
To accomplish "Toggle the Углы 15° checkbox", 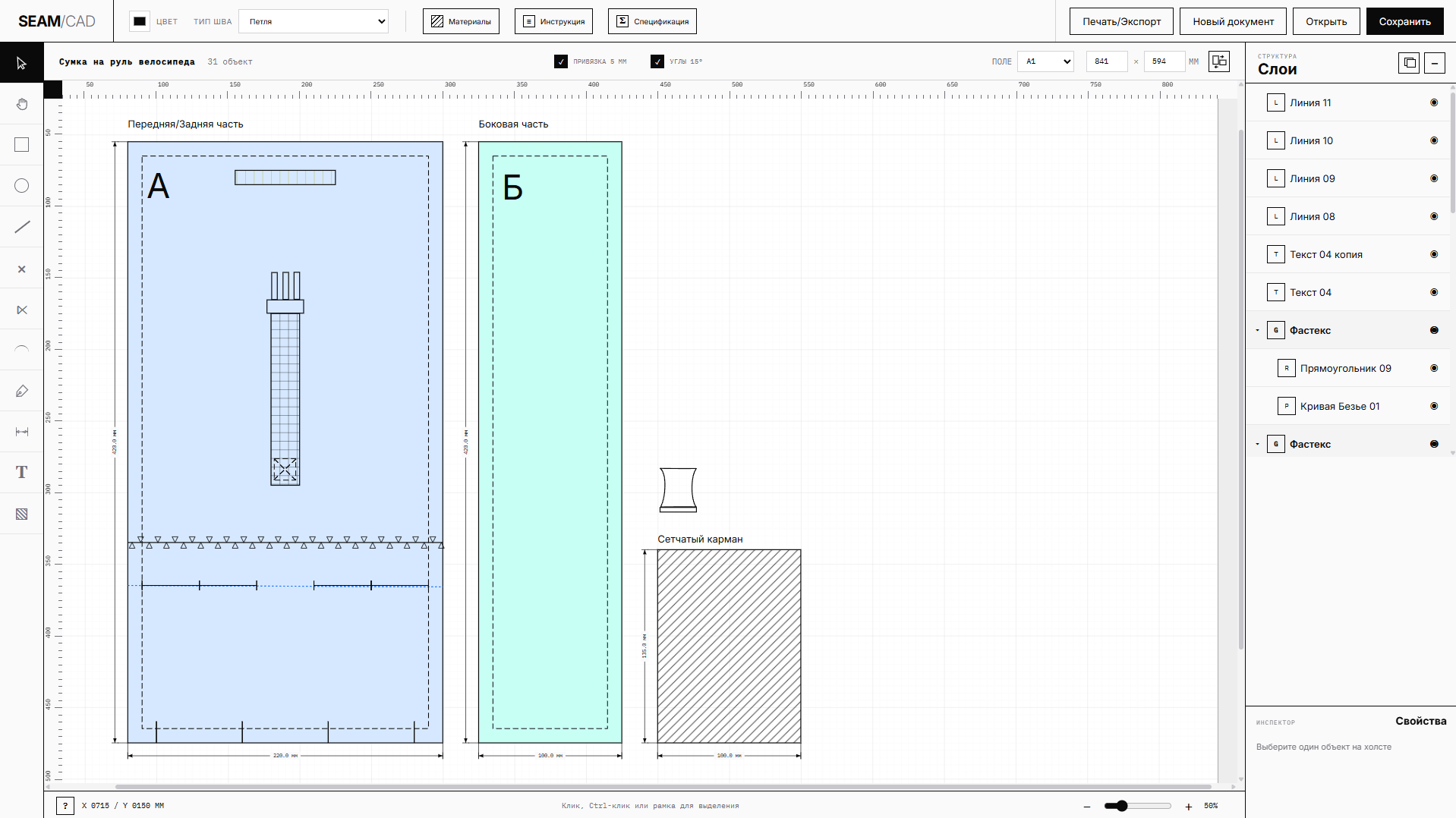I will [657, 61].
